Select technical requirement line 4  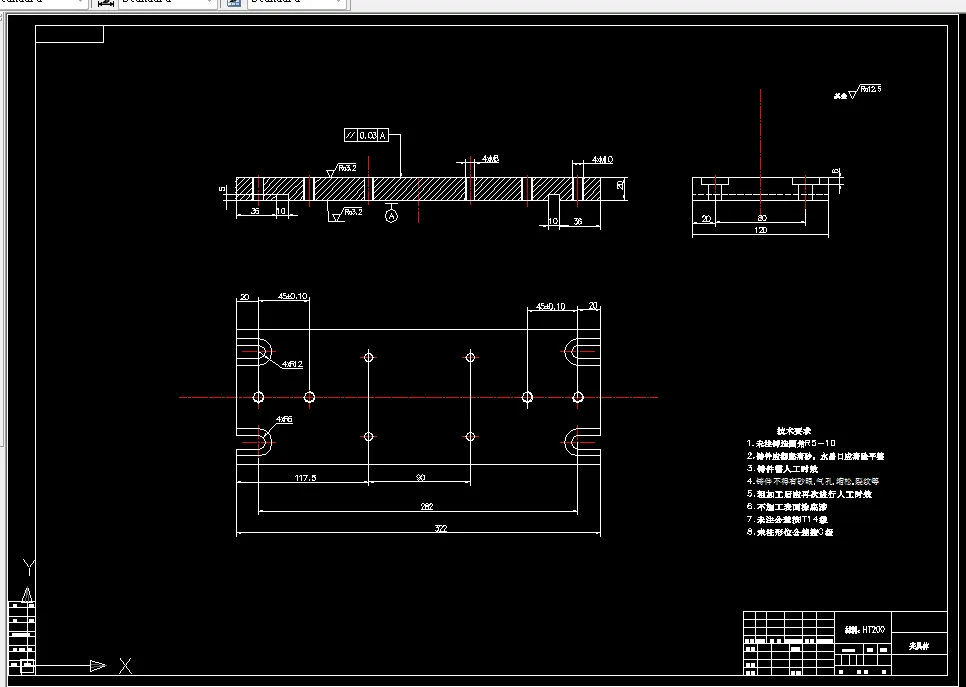click(813, 481)
